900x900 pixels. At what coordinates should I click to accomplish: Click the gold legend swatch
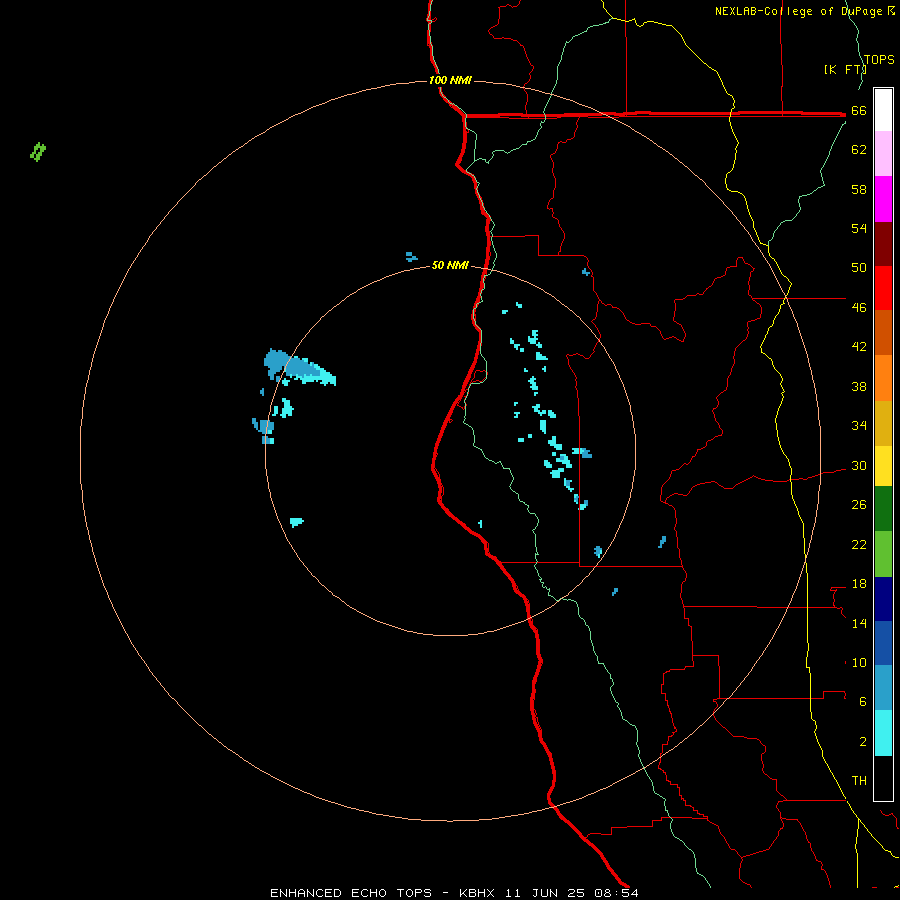point(883,423)
